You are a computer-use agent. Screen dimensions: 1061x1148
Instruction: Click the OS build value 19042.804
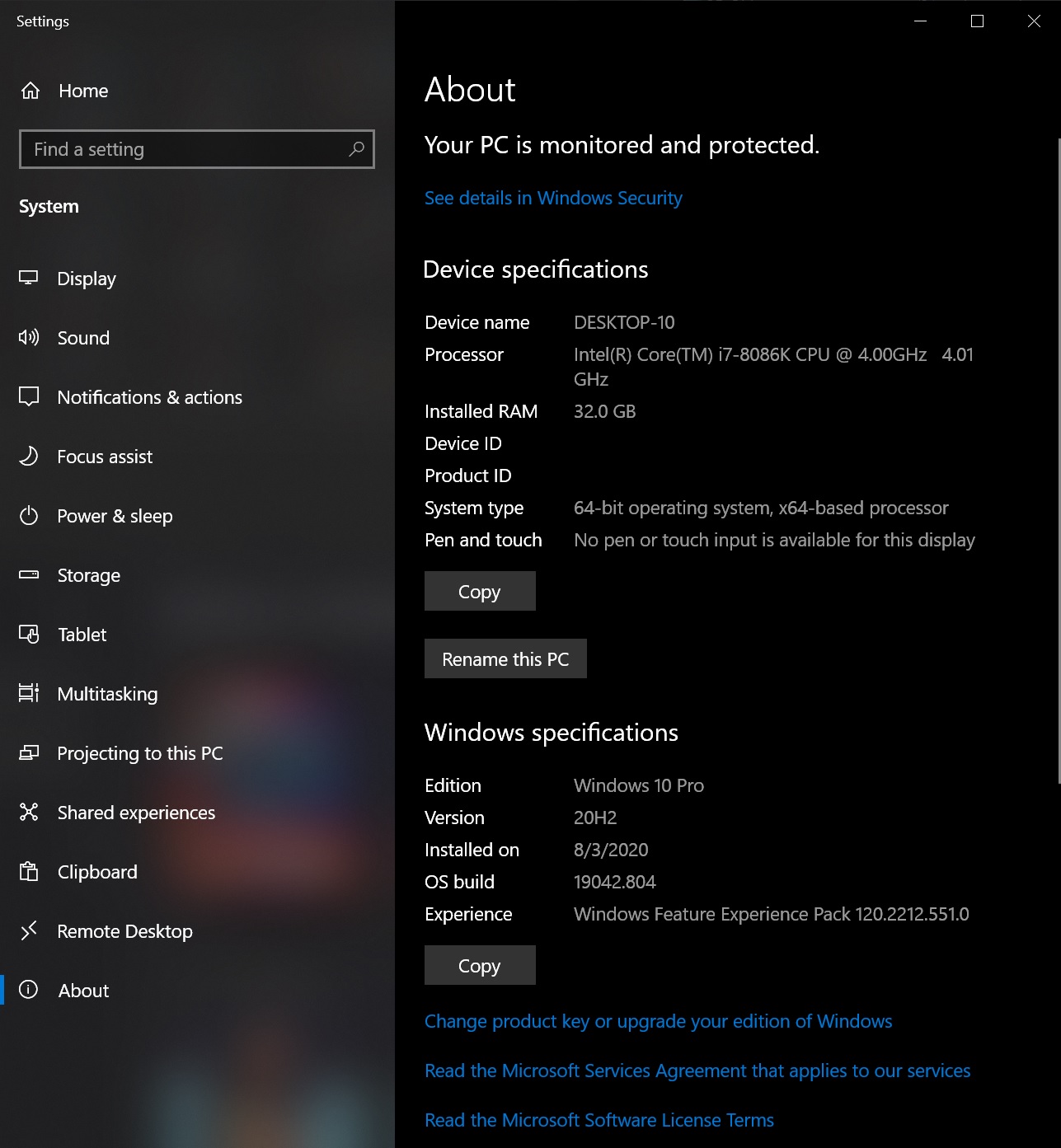pos(615,882)
